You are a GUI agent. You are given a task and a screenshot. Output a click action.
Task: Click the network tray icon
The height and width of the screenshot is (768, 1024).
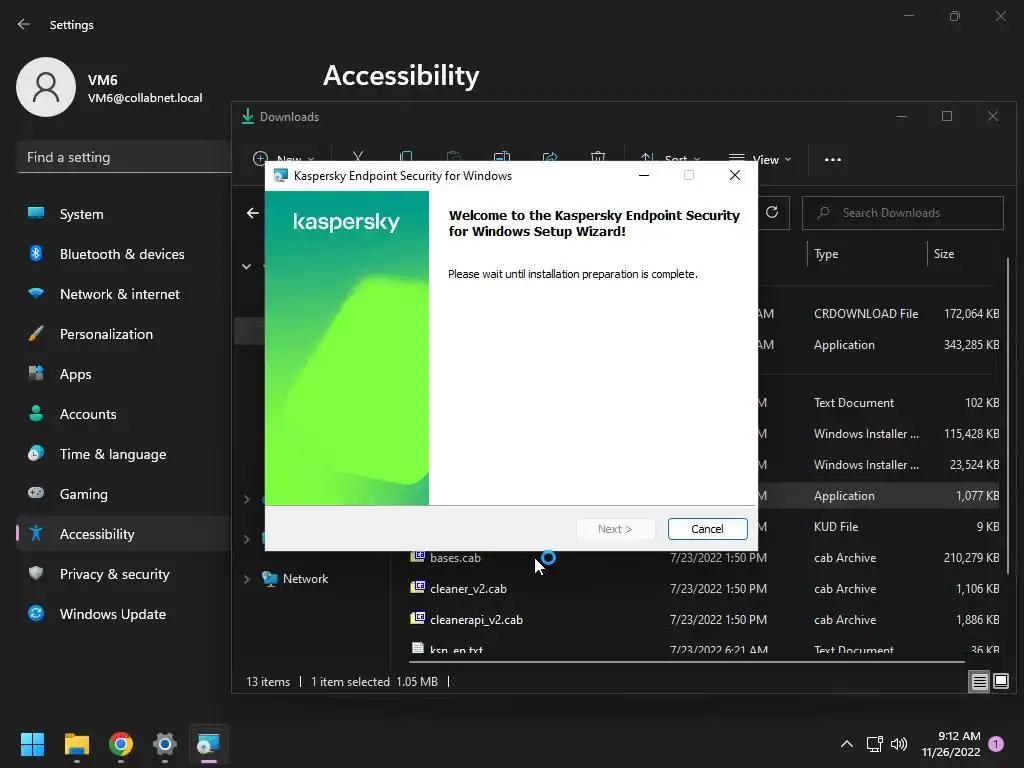tap(874, 744)
